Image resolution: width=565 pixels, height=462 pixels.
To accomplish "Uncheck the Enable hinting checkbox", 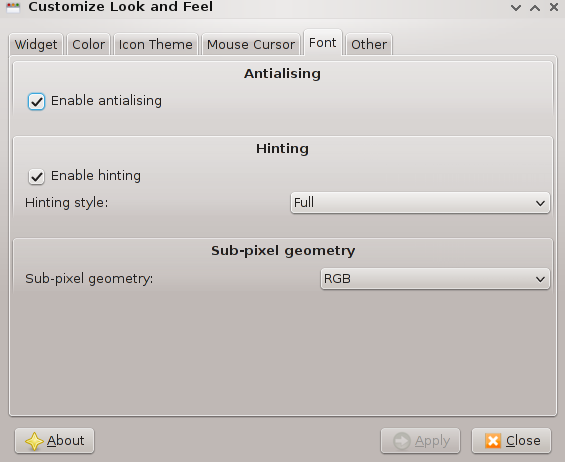I will [x=36, y=177].
